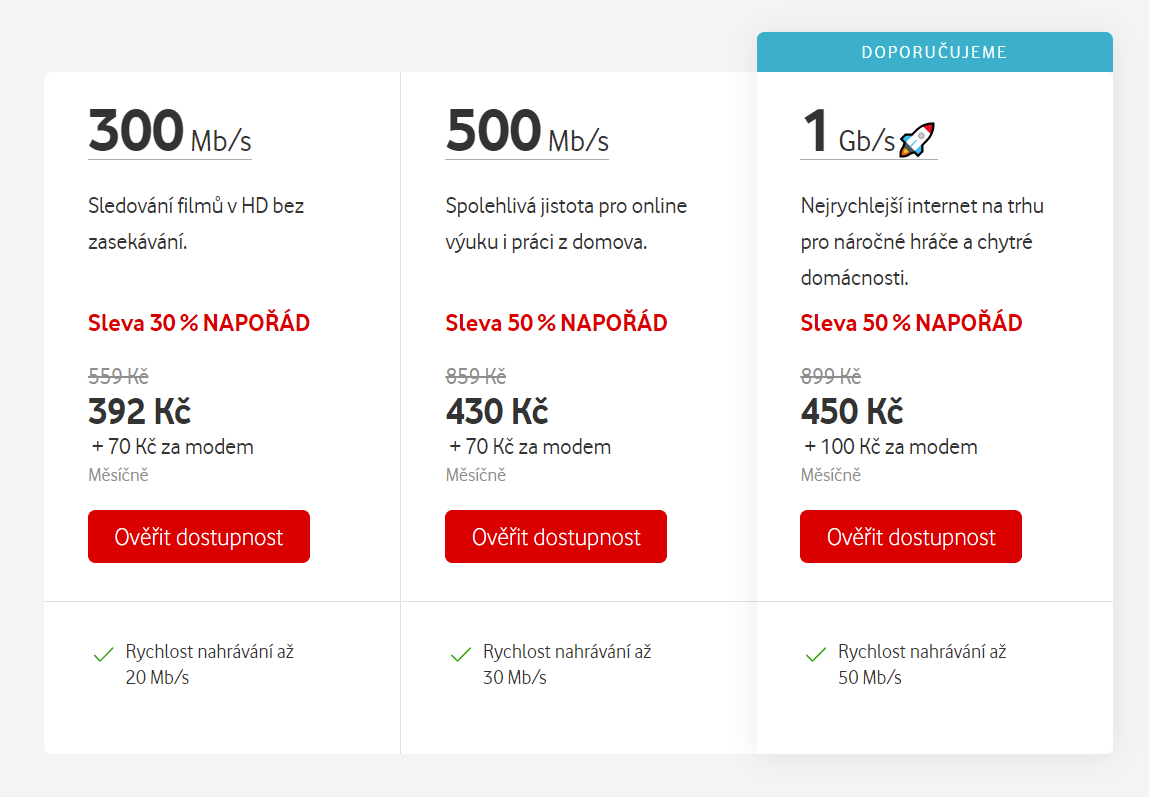
Task: Click the 450 Kč price
Action: click(851, 411)
